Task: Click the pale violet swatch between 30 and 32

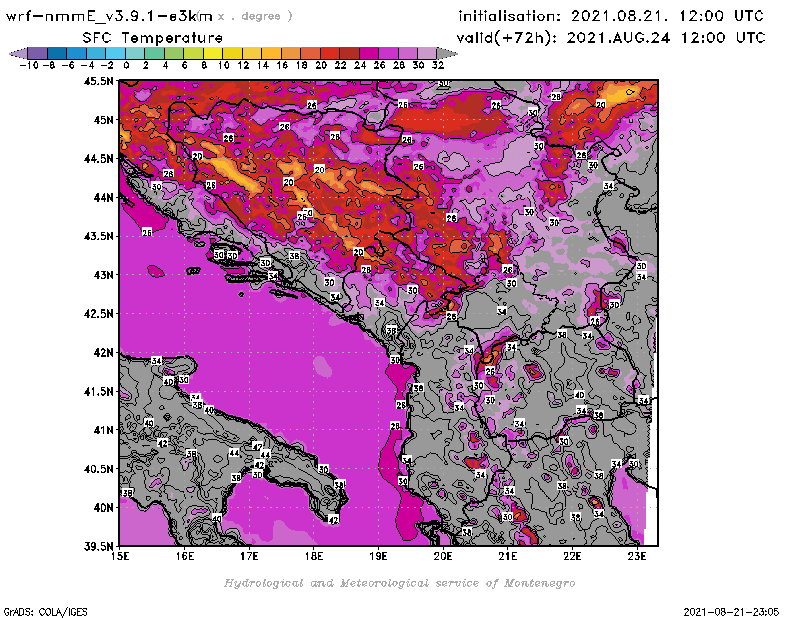Action: (x=428, y=53)
